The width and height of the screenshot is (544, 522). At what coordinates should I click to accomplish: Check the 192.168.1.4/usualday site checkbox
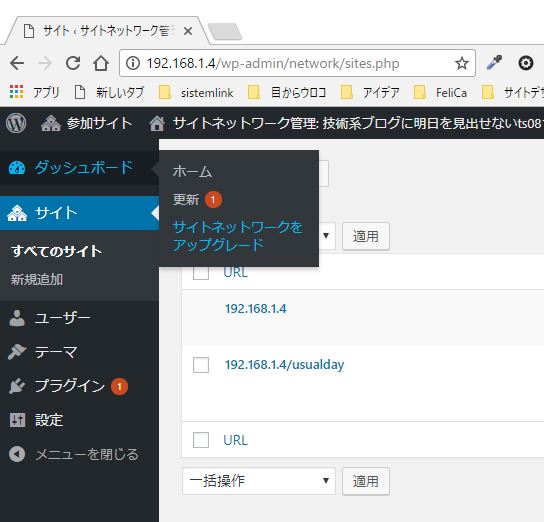[201, 365]
